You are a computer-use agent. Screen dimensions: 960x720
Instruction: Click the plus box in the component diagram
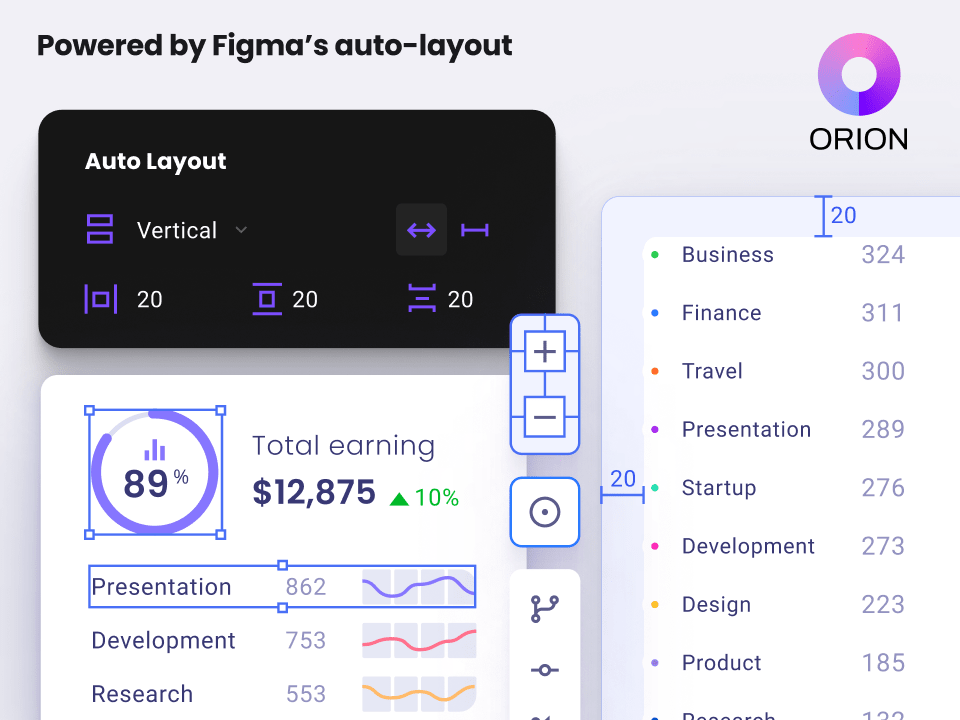(545, 352)
